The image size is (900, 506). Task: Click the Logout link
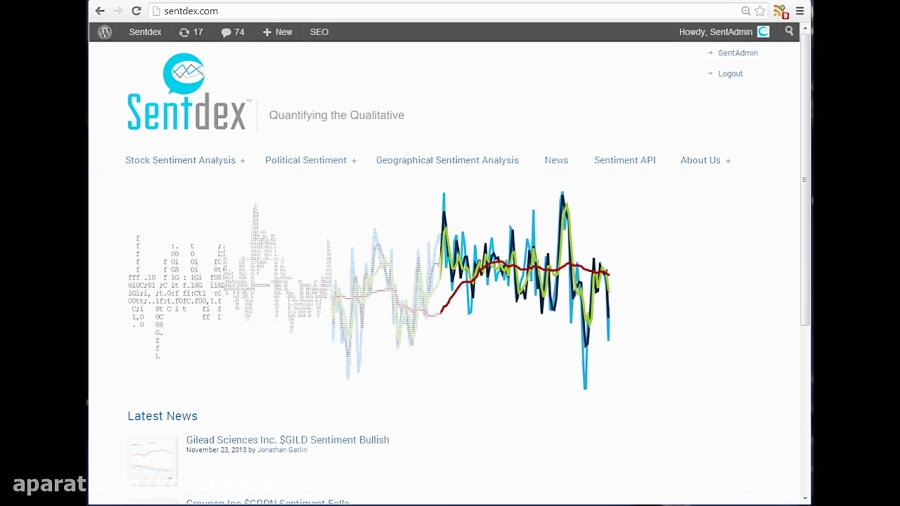(730, 73)
